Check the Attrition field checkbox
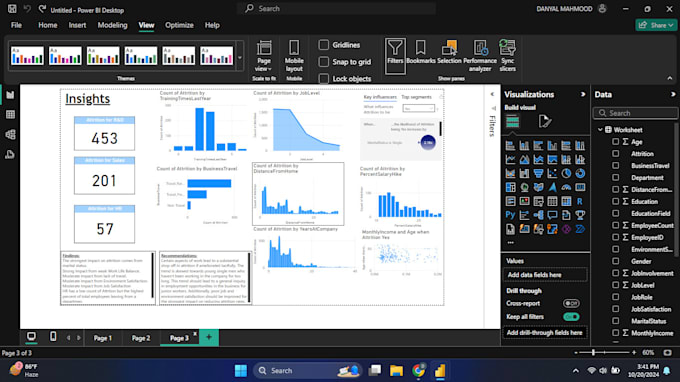Screen dimensions: 680x382 [x=615, y=153]
